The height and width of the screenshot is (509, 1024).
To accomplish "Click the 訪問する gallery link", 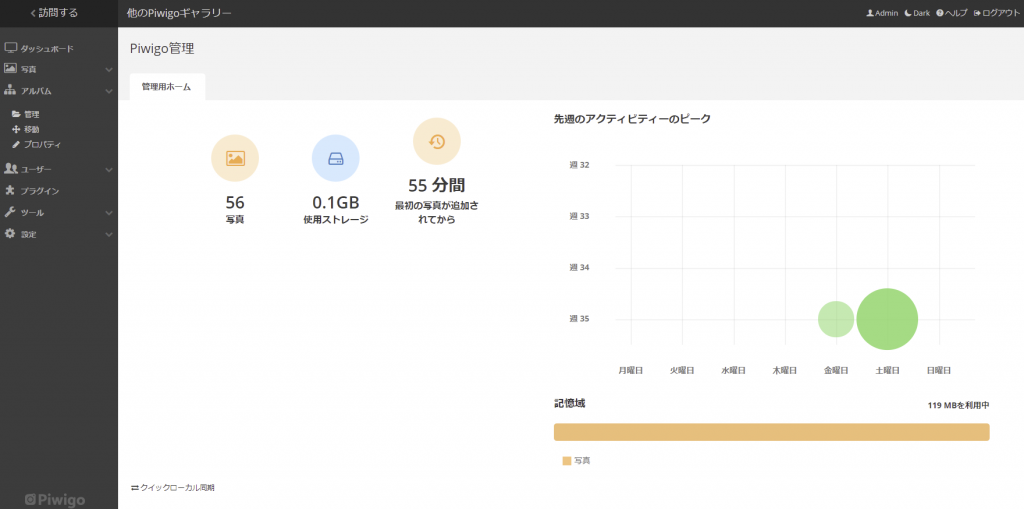I will [54, 13].
